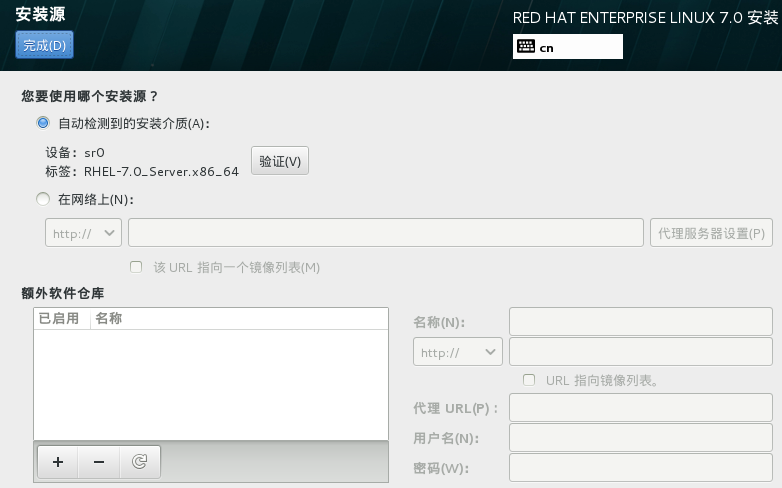Screen dimensions: 782x488
Task: Add a repository with plus icon
Action: point(58,462)
